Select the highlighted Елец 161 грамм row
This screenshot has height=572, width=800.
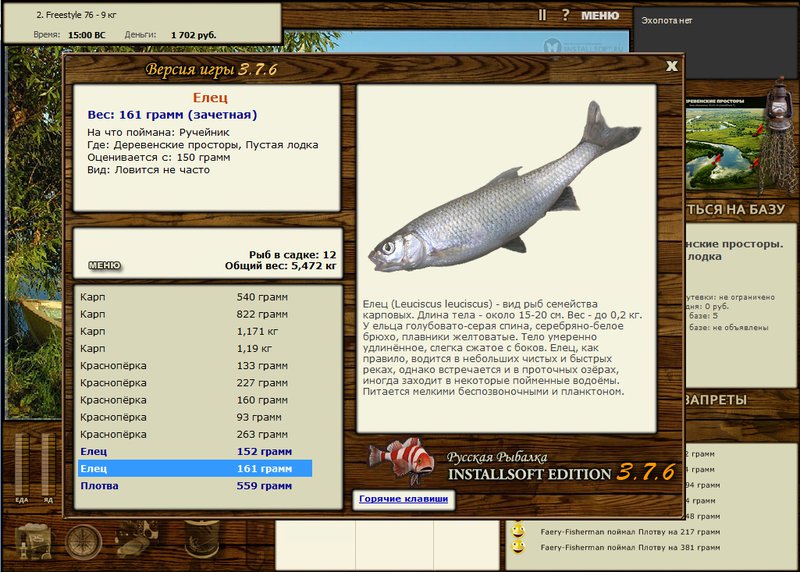(195, 468)
